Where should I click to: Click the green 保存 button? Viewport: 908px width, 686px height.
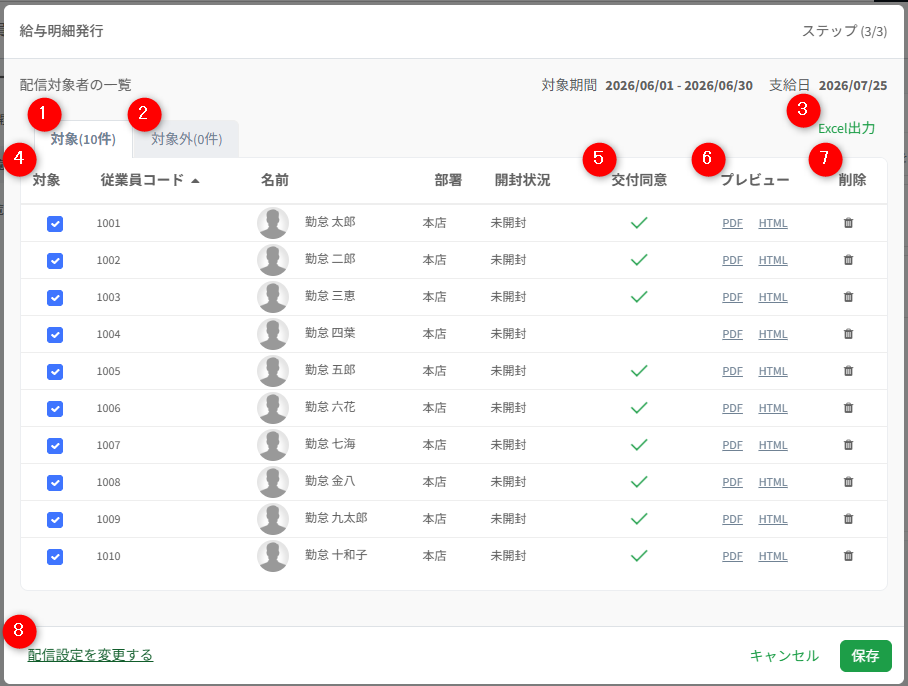(x=865, y=655)
